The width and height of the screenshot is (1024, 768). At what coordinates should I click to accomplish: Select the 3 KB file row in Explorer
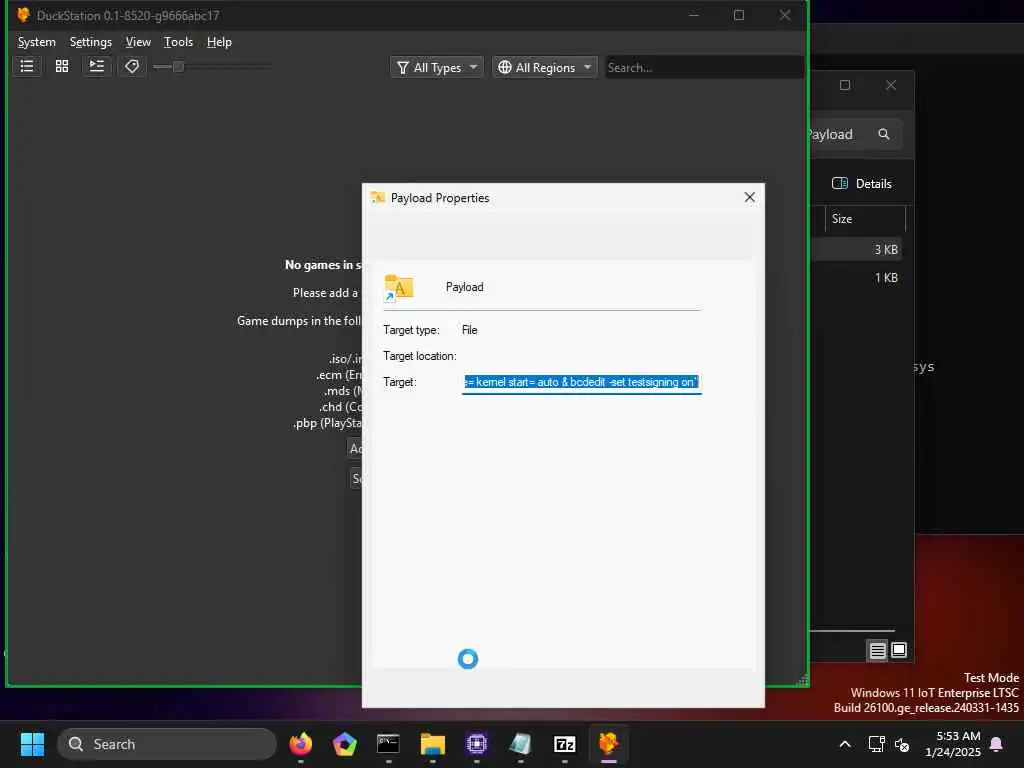(856, 249)
